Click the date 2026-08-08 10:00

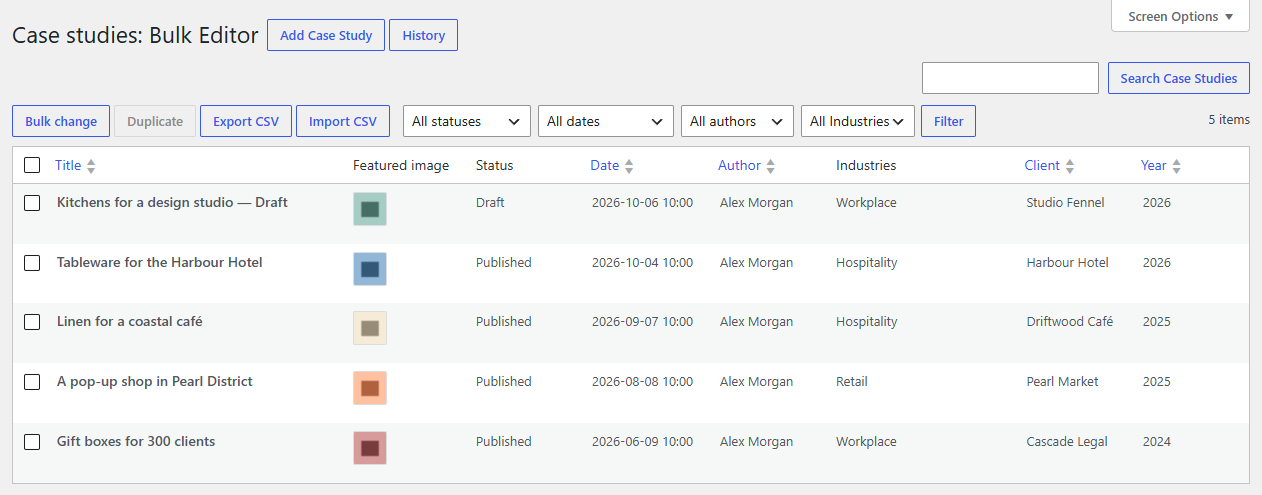[x=642, y=382]
